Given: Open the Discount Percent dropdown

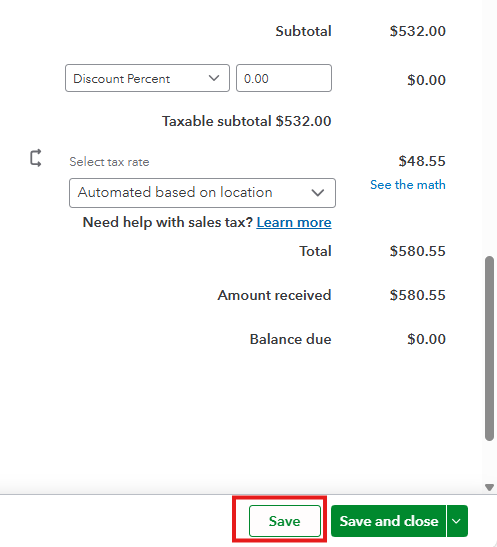Looking at the screenshot, I should [147, 78].
